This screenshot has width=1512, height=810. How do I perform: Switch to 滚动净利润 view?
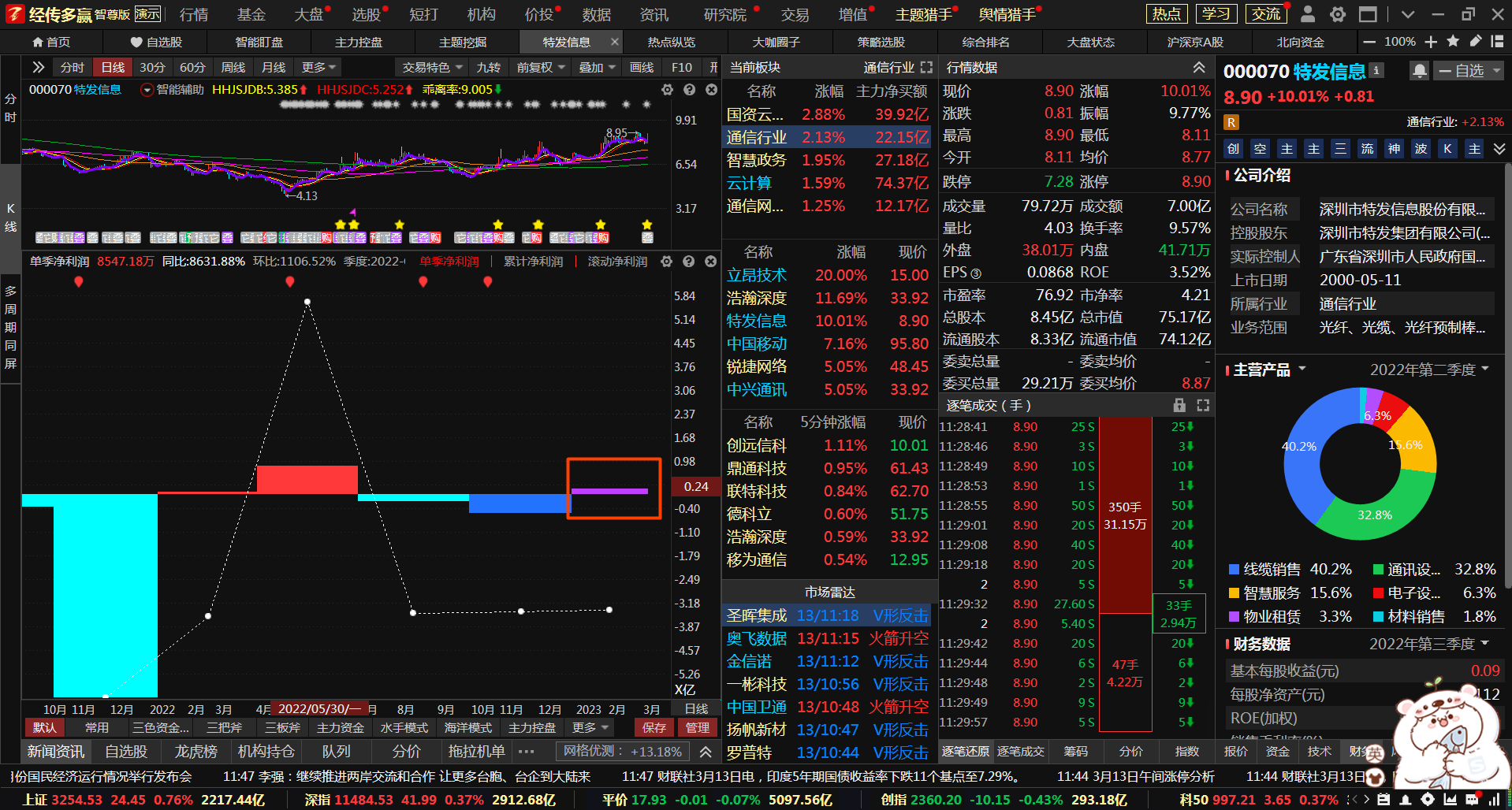click(617, 262)
